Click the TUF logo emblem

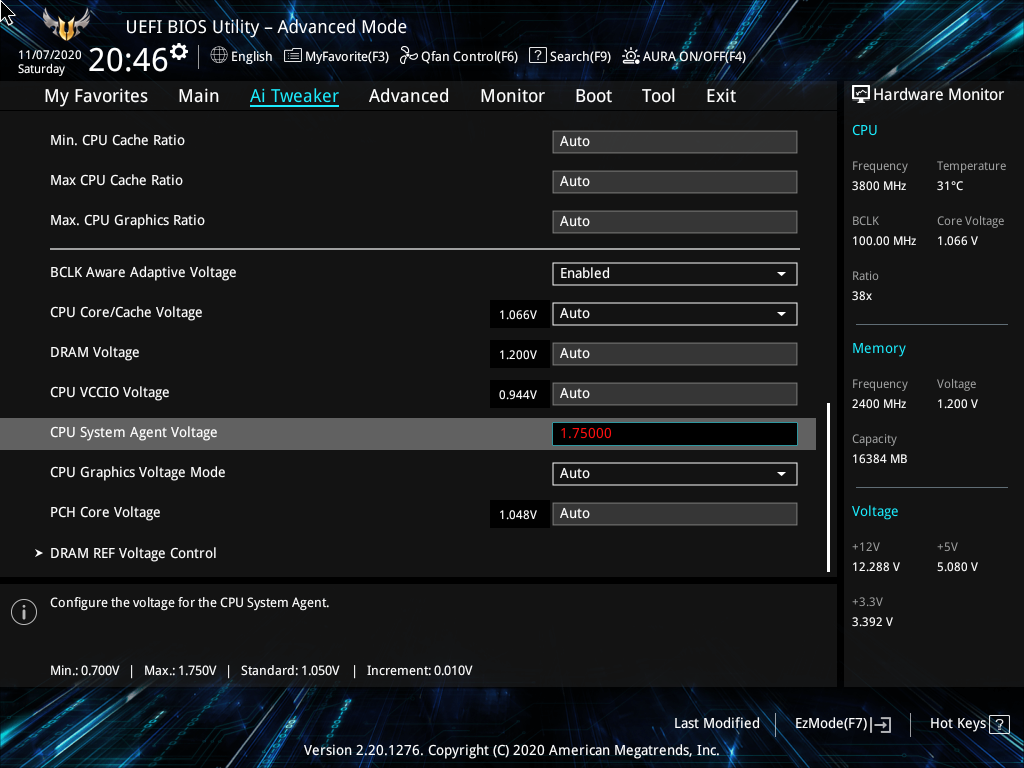pyautogui.click(x=65, y=25)
